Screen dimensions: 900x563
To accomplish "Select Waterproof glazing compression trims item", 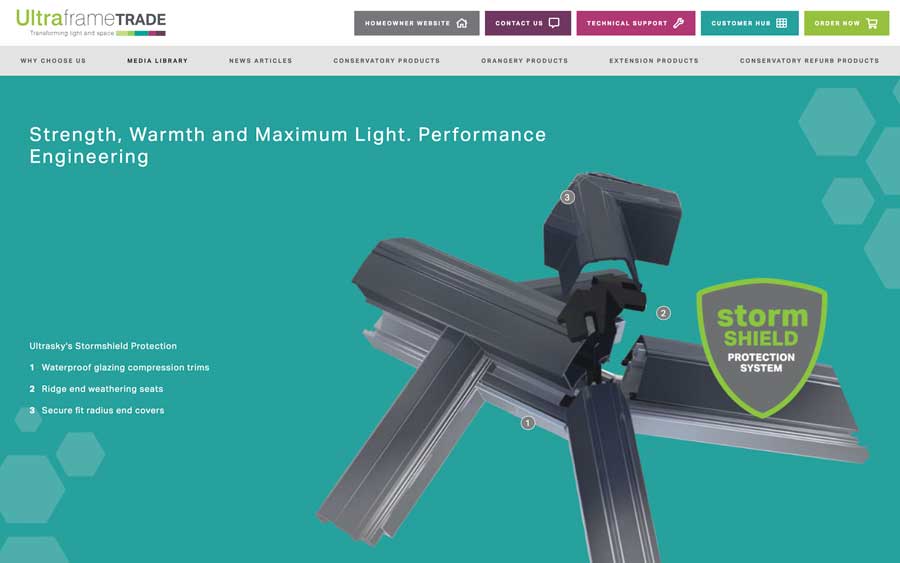I will pyautogui.click(x=125, y=368).
